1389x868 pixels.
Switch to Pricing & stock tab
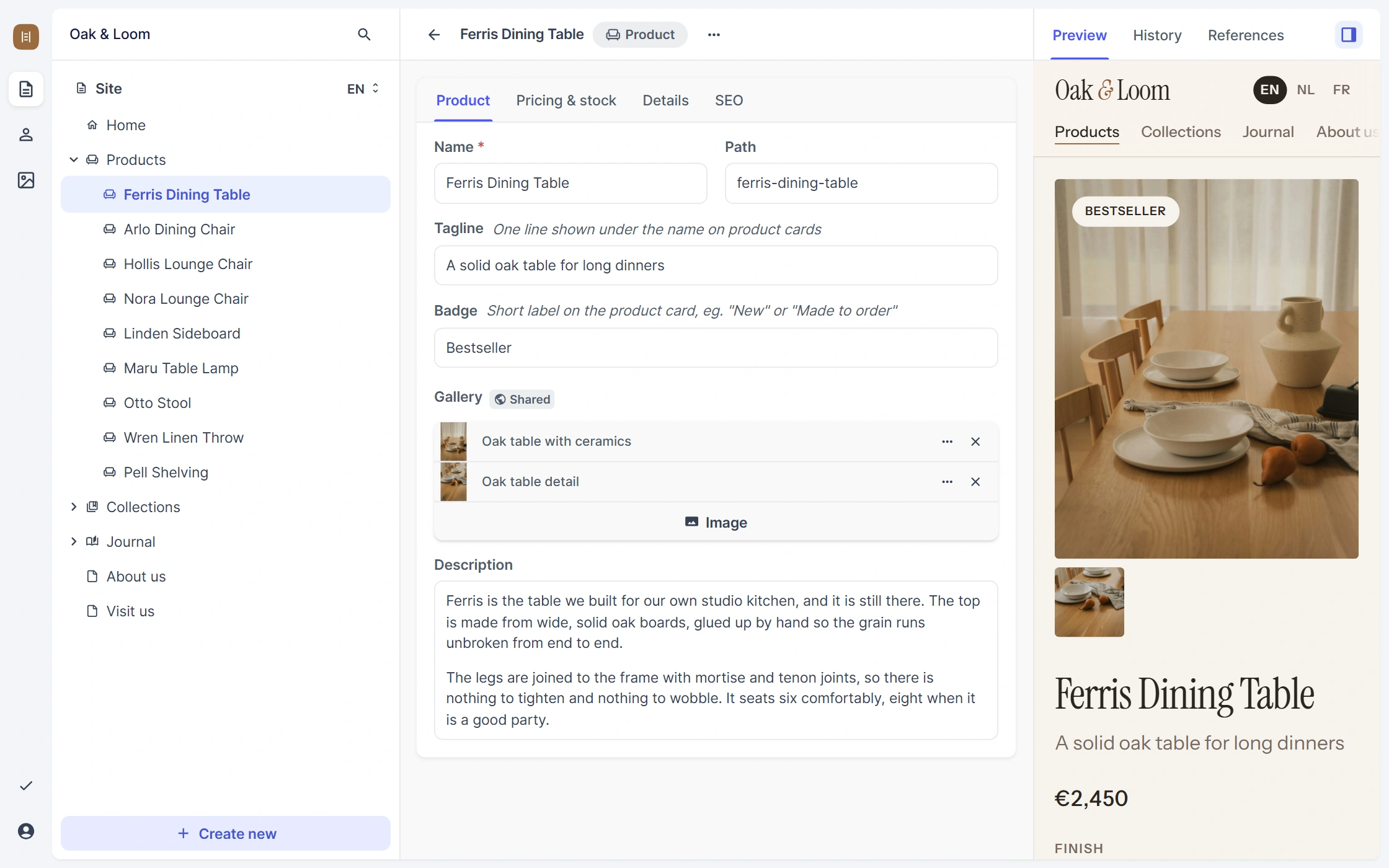566,100
